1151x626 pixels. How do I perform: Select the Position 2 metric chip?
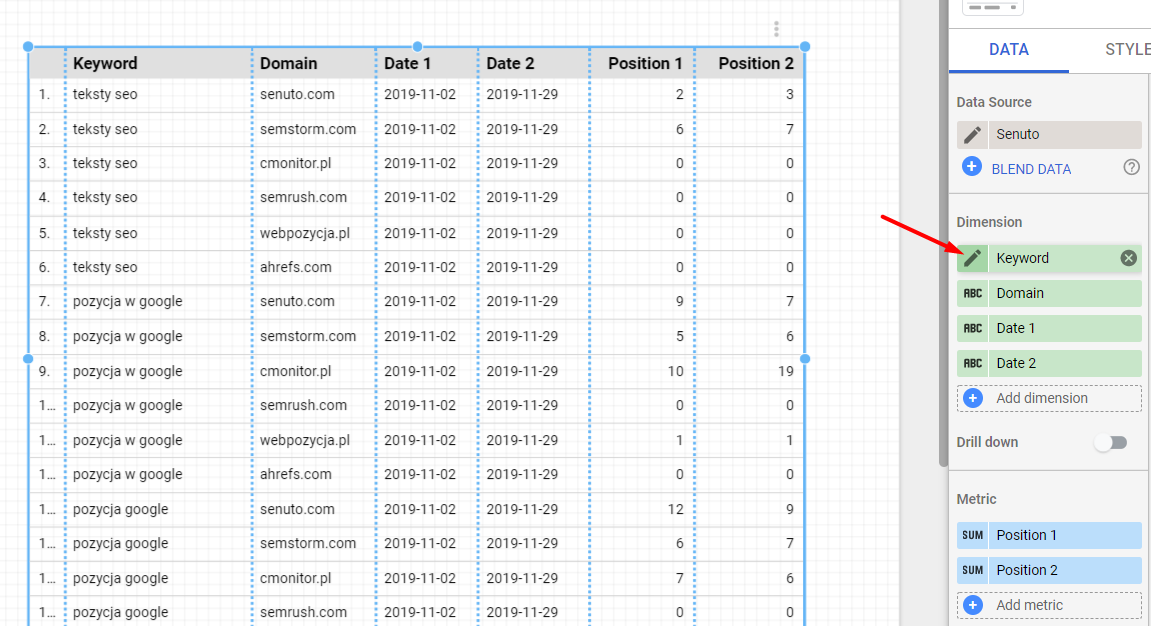coord(1049,570)
